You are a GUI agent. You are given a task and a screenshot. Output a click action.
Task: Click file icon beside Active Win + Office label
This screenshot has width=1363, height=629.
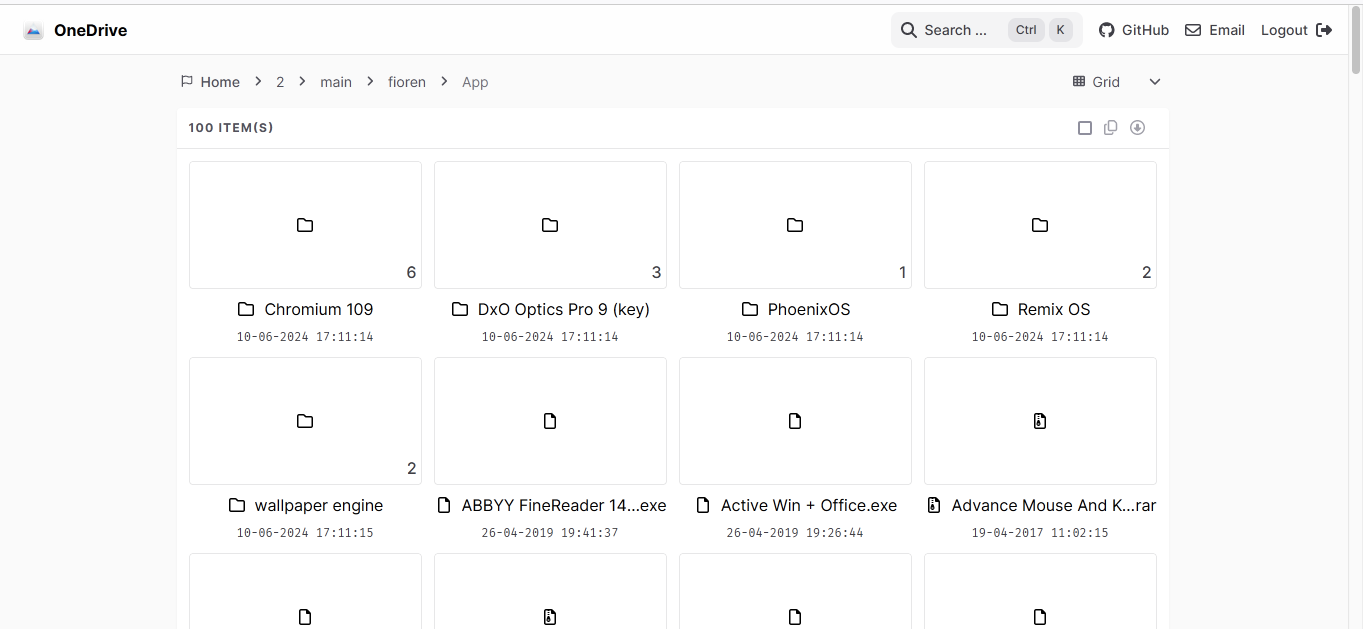[703, 505]
